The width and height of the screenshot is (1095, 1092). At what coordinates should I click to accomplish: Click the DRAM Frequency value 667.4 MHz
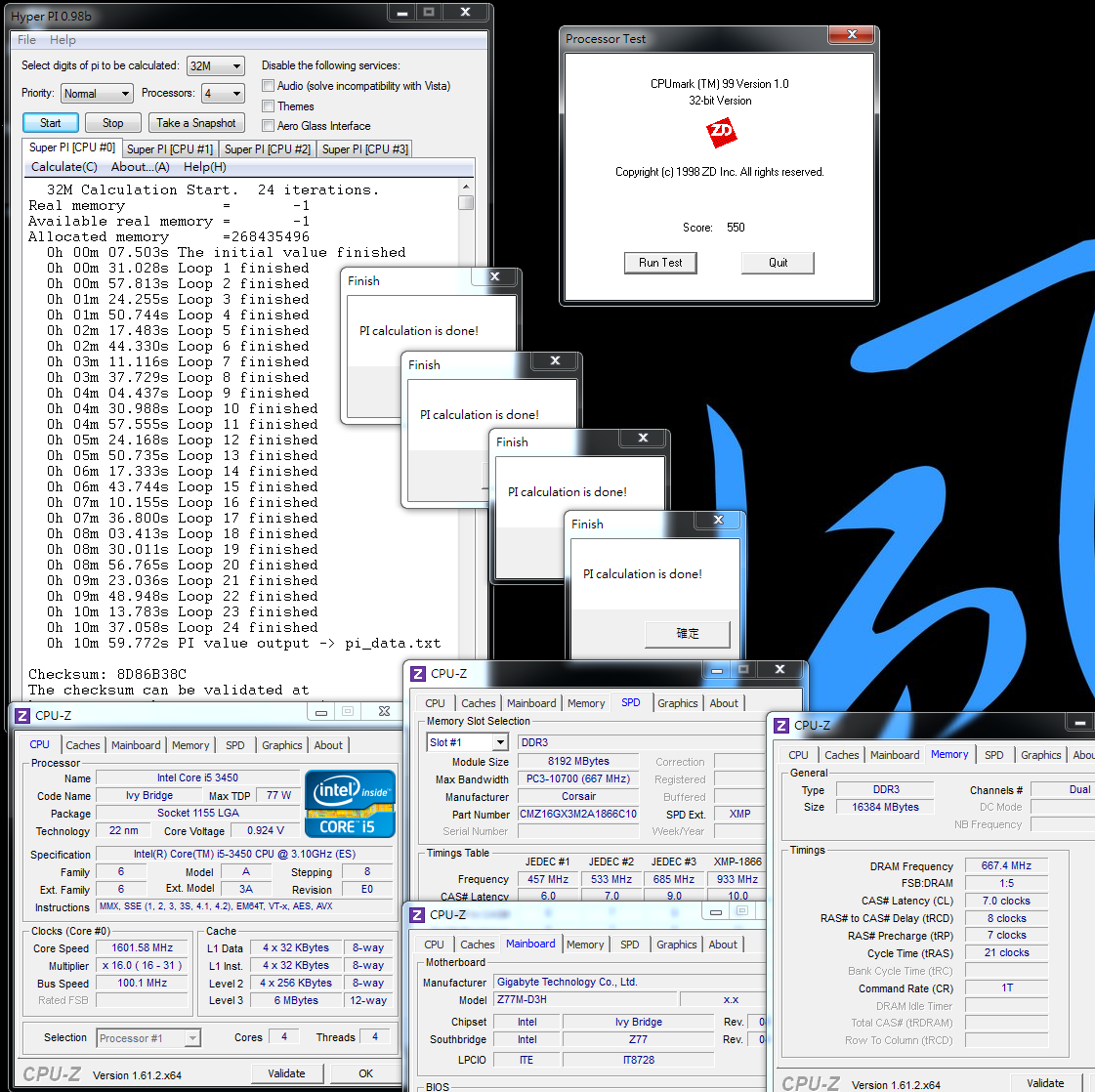pos(1006,865)
